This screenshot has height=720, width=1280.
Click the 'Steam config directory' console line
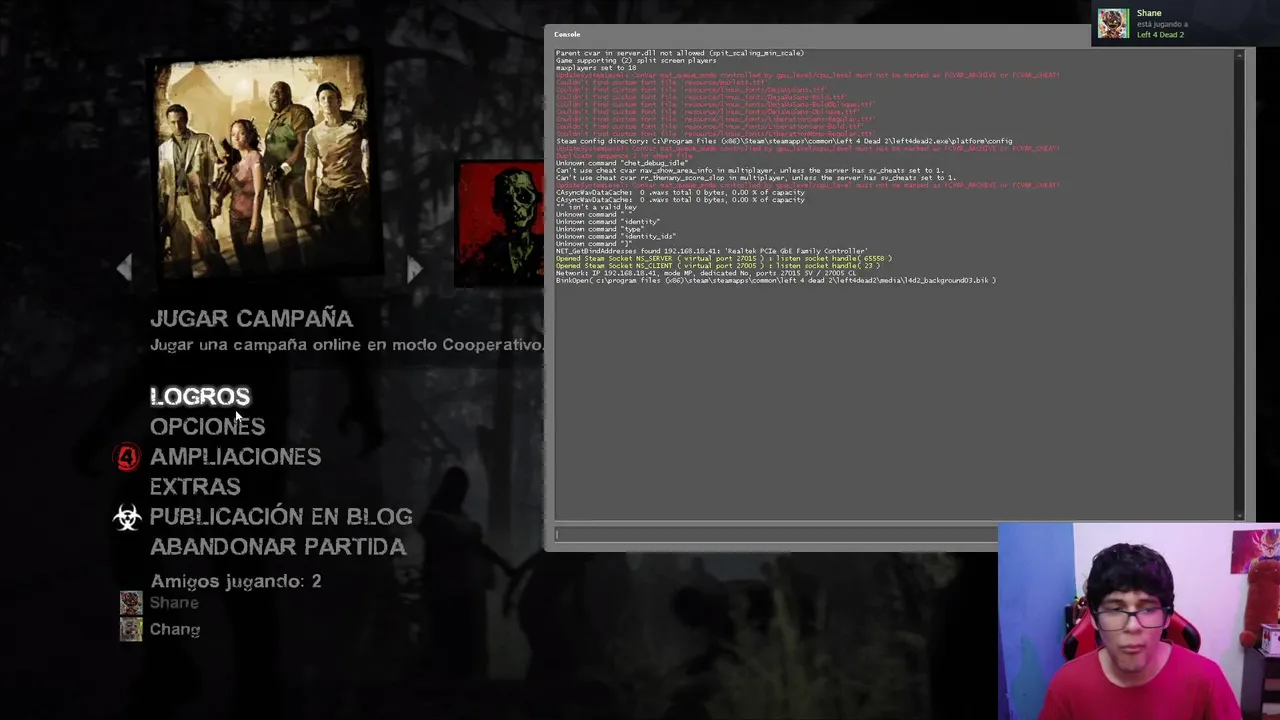pos(784,141)
